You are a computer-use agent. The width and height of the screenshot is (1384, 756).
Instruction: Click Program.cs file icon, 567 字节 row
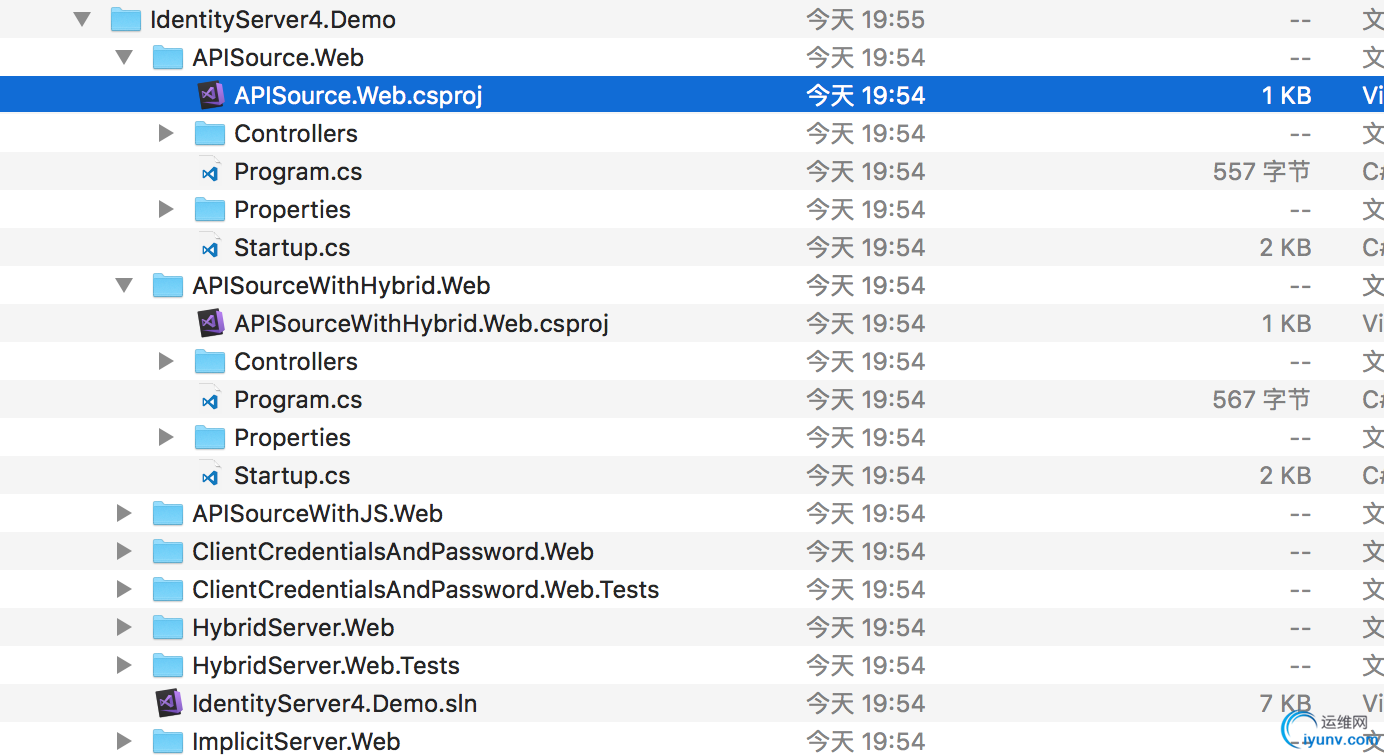point(210,399)
